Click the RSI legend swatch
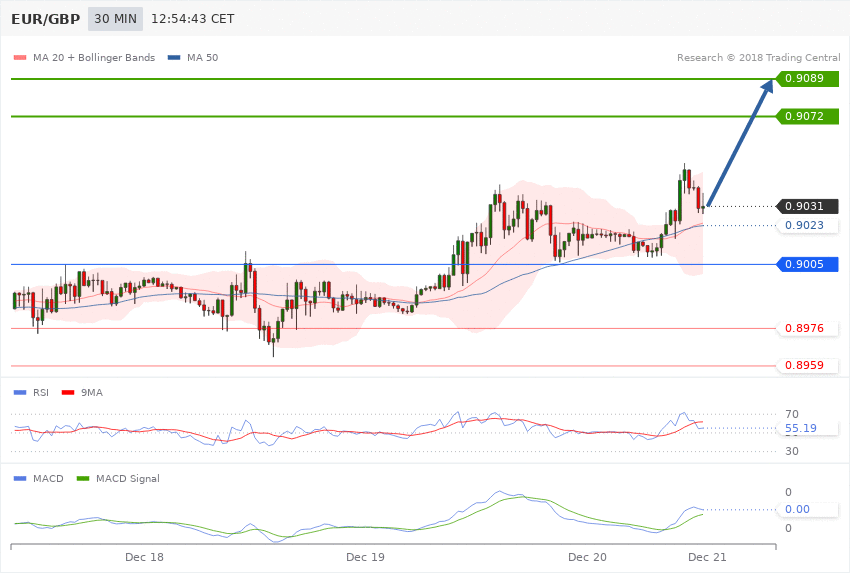 pos(20,392)
